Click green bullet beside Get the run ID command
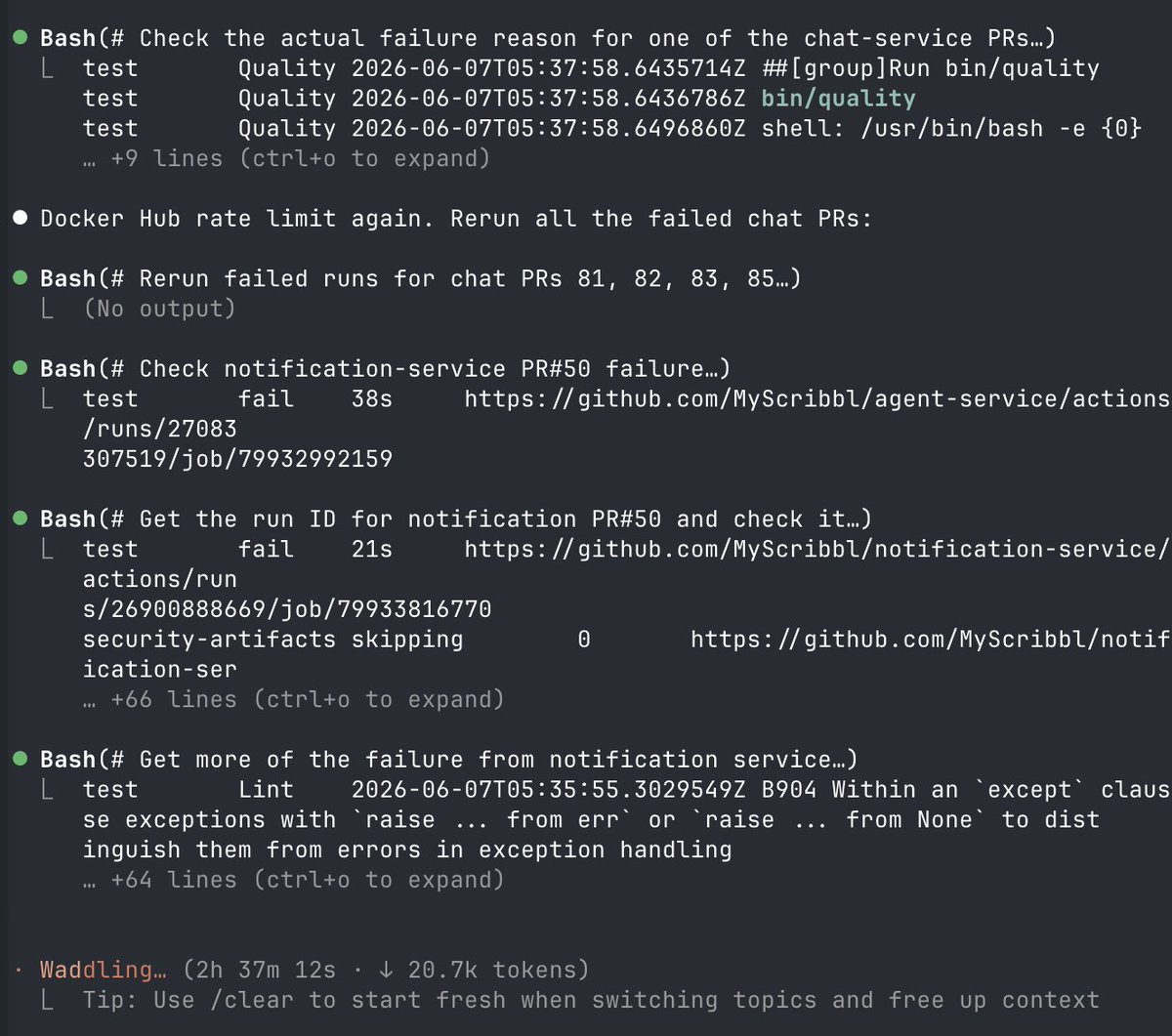This screenshot has height=1036, width=1172. click(20, 518)
